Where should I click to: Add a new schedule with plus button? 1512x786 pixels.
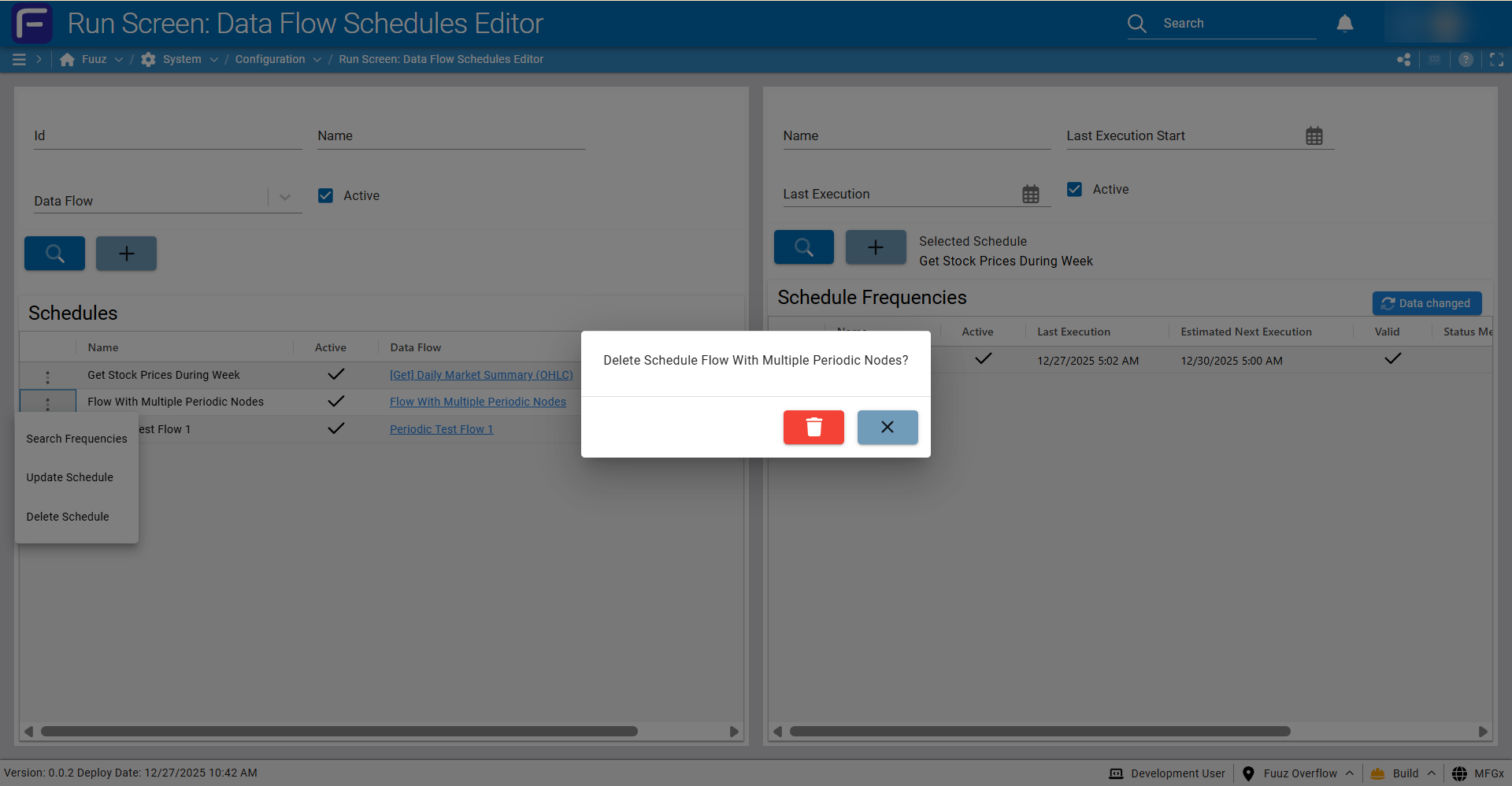click(126, 254)
